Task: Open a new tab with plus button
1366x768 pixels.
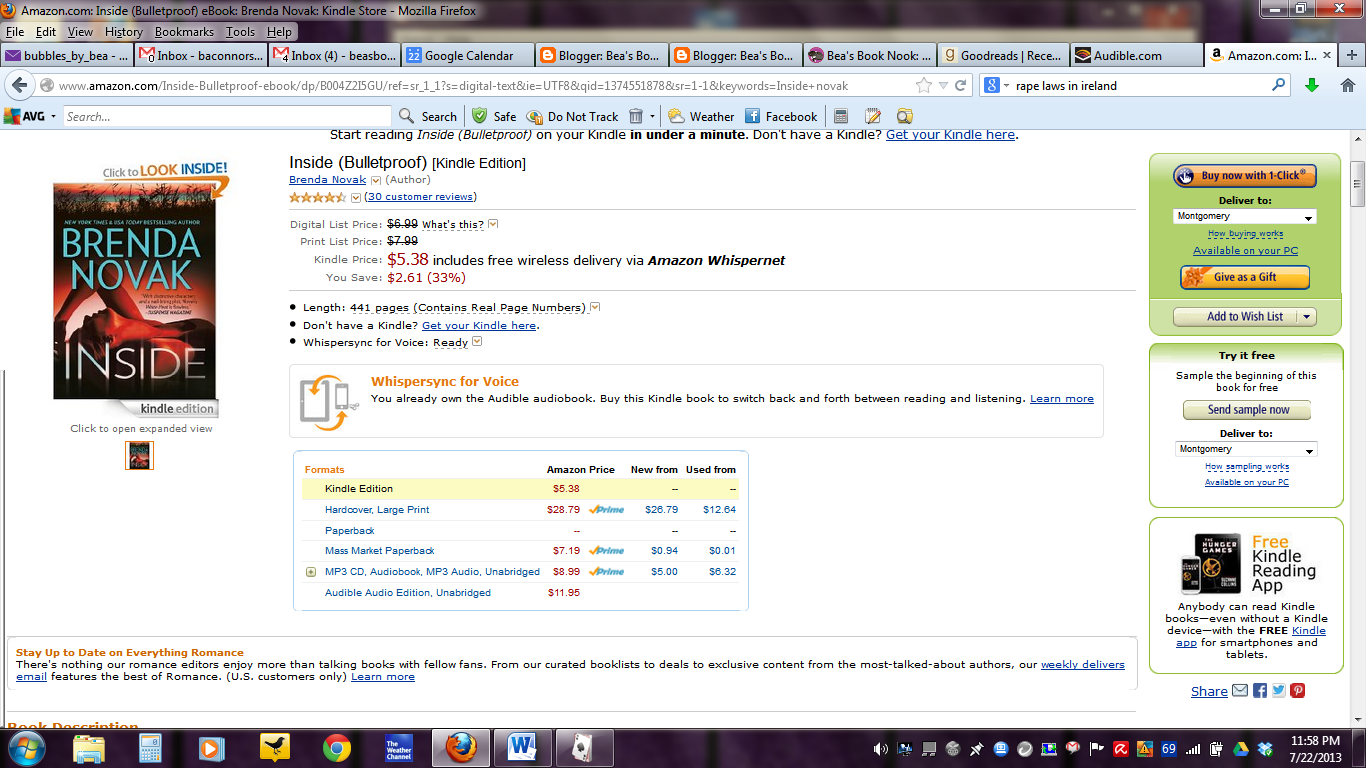Action: [1352, 55]
